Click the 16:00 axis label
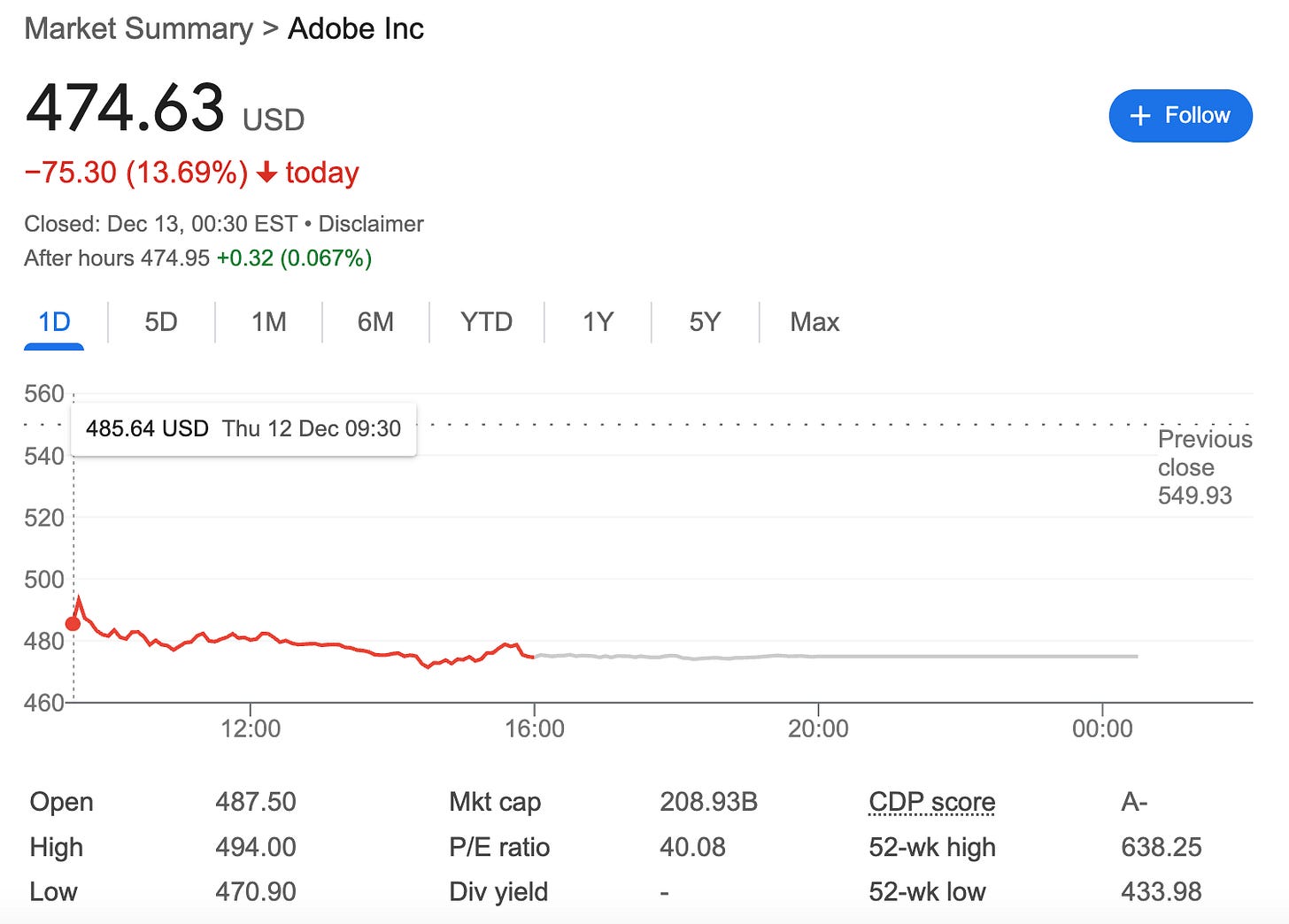 [534, 728]
